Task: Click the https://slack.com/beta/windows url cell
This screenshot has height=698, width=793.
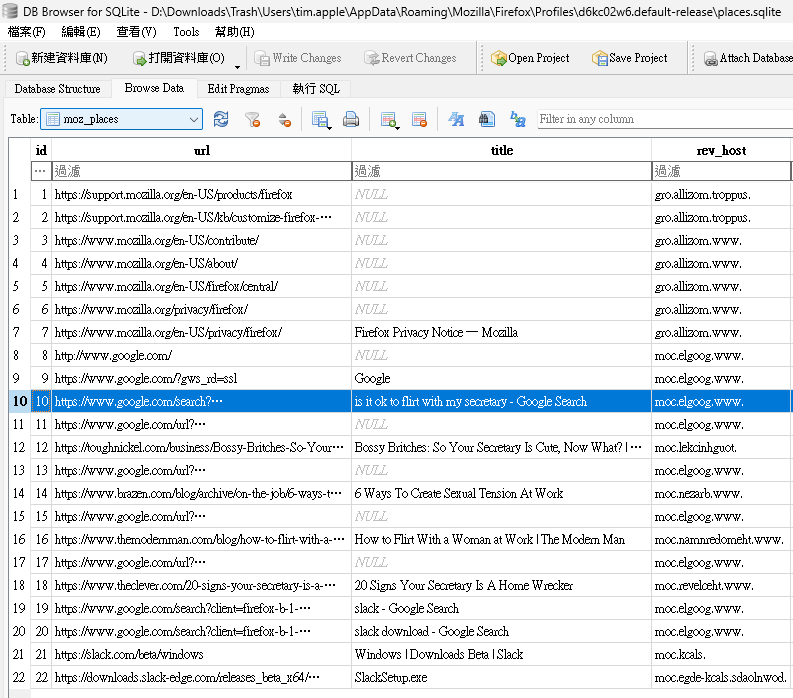Action: [201, 654]
